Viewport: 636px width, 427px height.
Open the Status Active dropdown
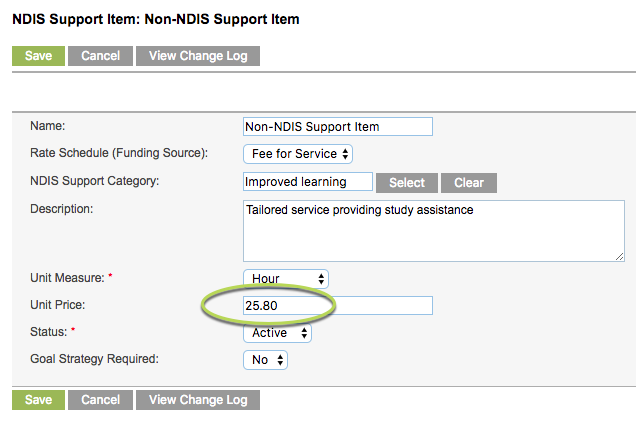[x=277, y=333]
